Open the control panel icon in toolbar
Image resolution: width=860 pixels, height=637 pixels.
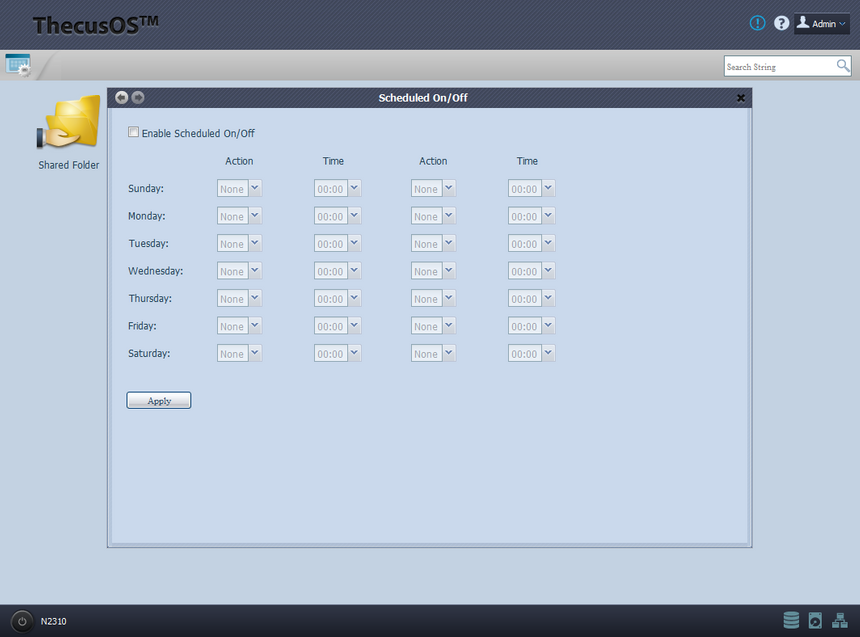18,65
